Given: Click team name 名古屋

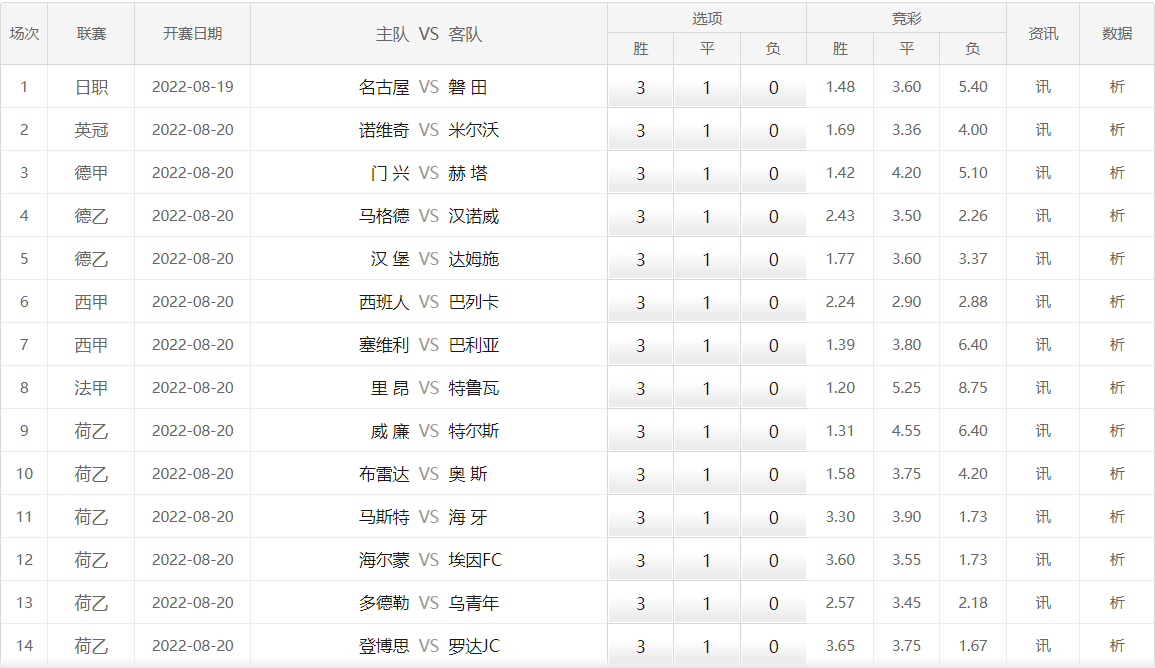Looking at the screenshot, I should click(384, 88).
